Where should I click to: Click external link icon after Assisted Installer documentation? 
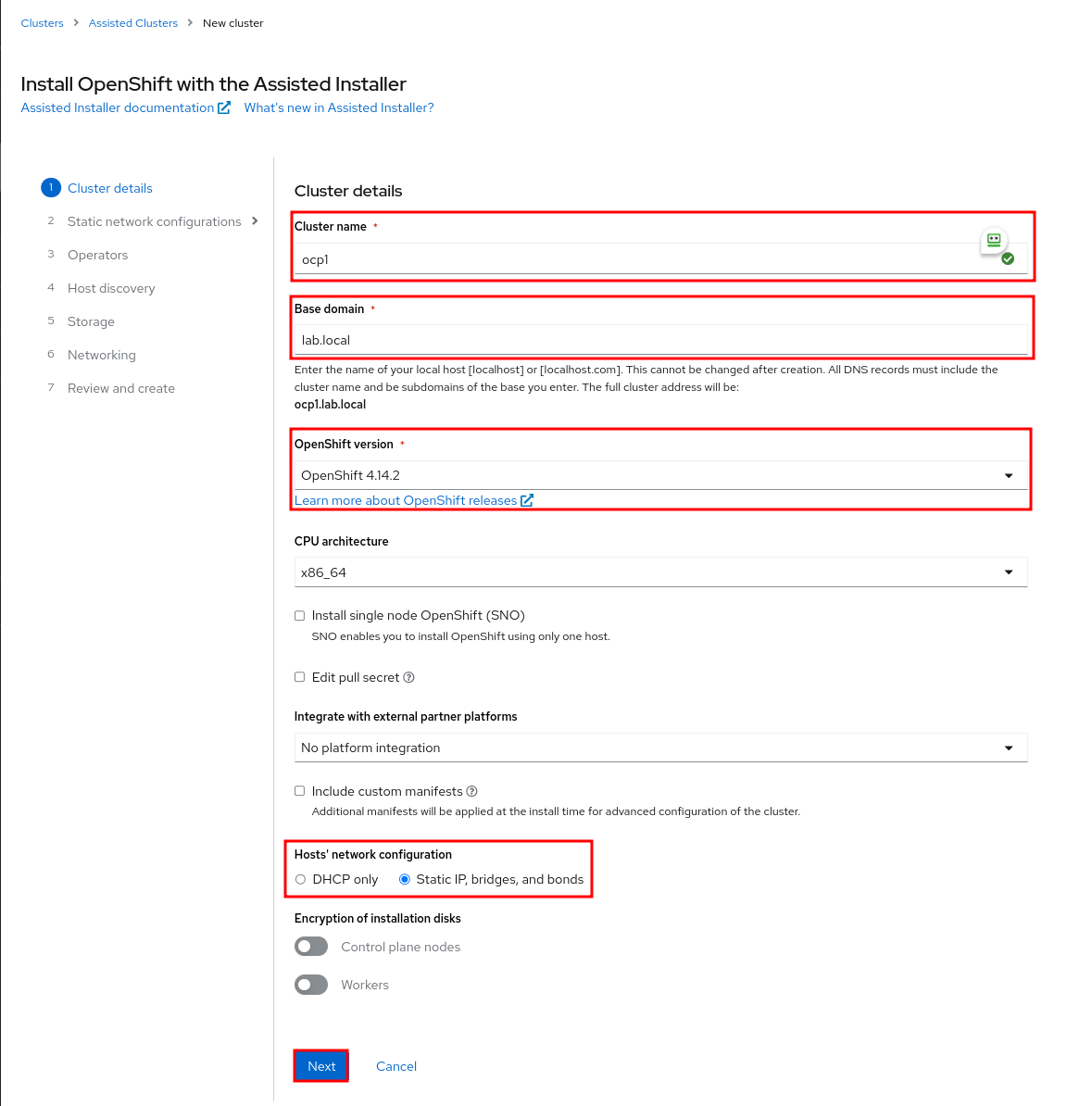pos(224,108)
